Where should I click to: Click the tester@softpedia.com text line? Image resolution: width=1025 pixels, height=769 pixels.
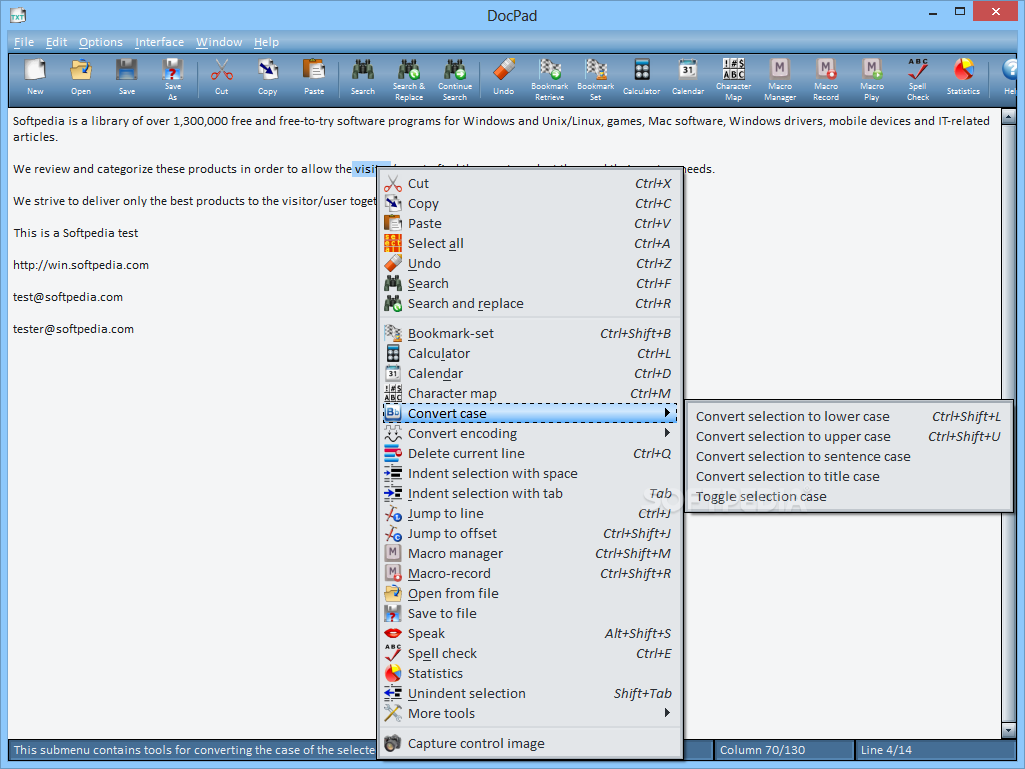click(73, 329)
